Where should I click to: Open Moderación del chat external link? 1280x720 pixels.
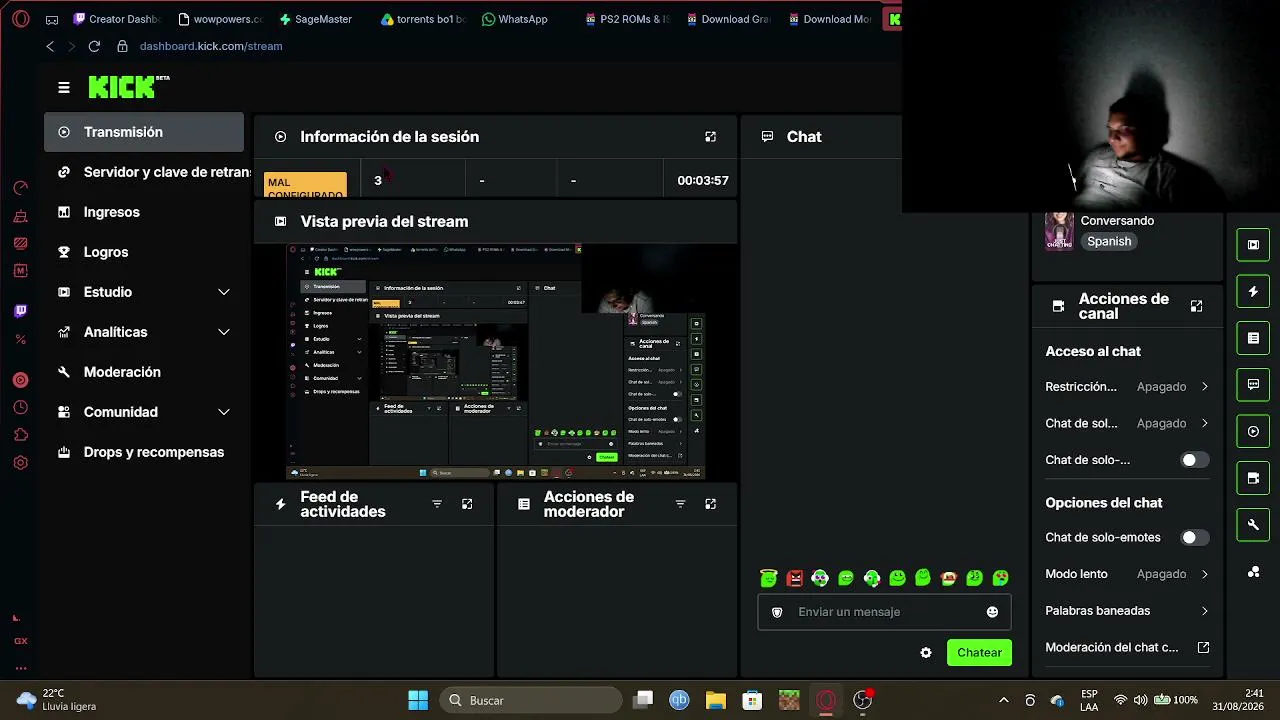pyautogui.click(x=1127, y=648)
